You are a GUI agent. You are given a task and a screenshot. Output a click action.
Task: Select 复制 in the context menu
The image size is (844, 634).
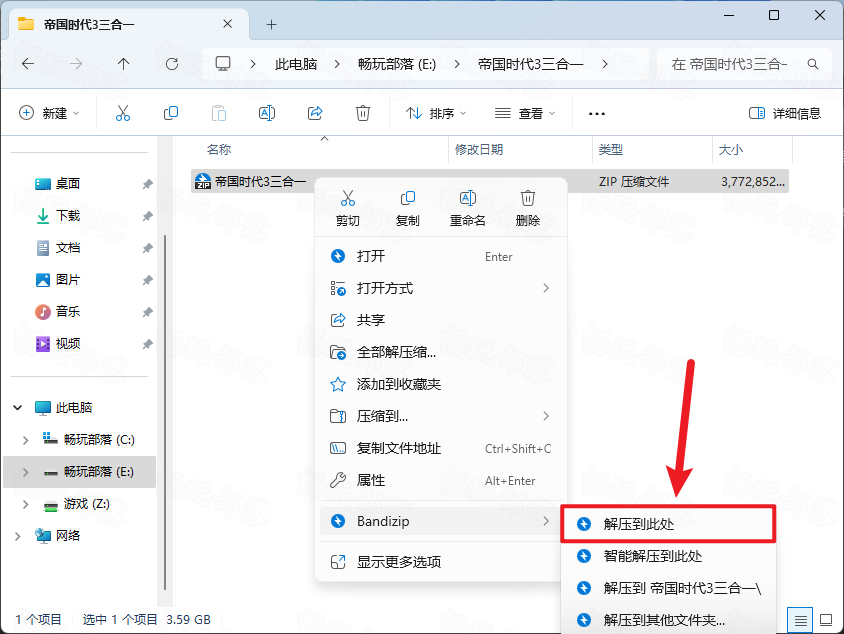(407, 208)
